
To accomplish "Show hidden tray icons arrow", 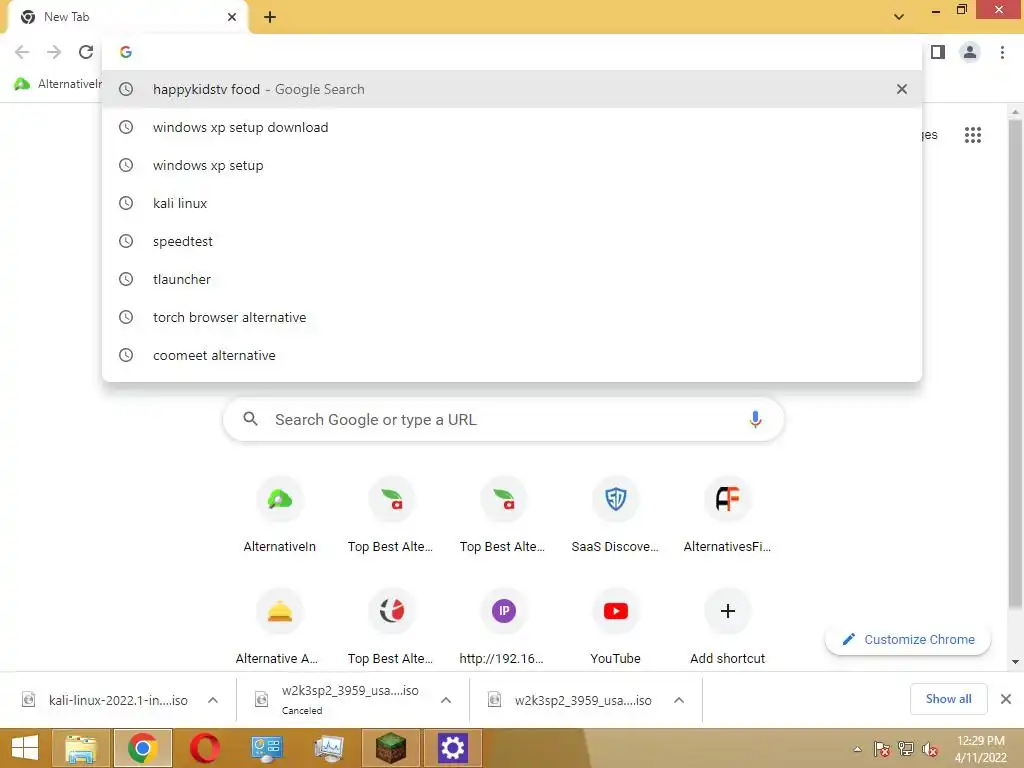I will pyautogui.click(x=857, y=749).
